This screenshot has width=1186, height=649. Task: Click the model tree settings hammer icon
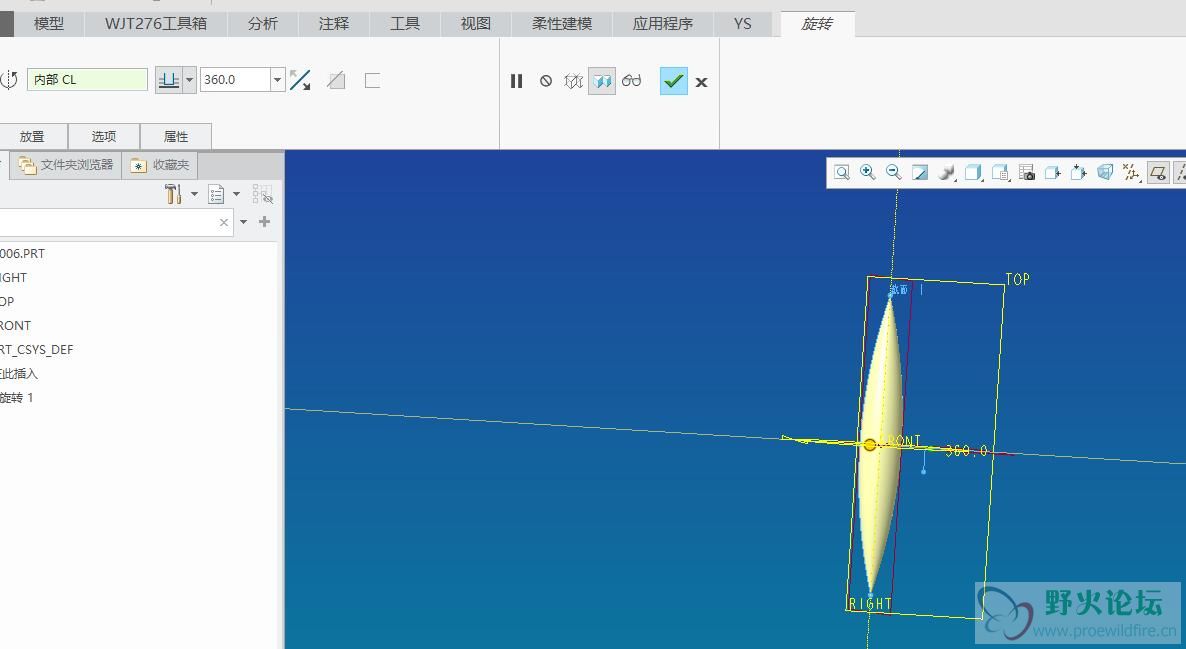[x=173, y=194]
